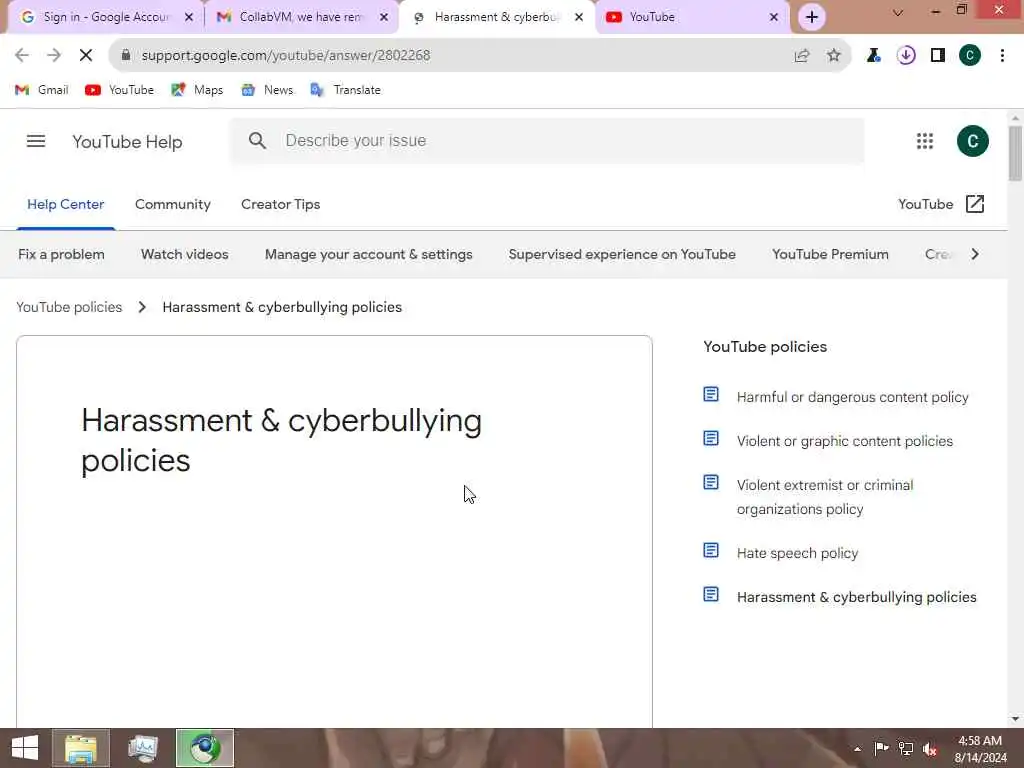The height and width of the screenshot is (768, 1024).
Task: Open Watch videos category
Action: [x=185, y=254]
